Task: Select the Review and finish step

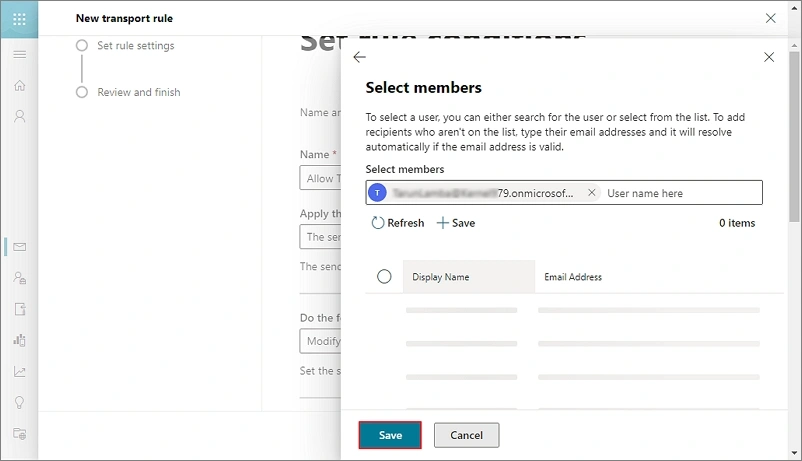Action: [139, 92]
